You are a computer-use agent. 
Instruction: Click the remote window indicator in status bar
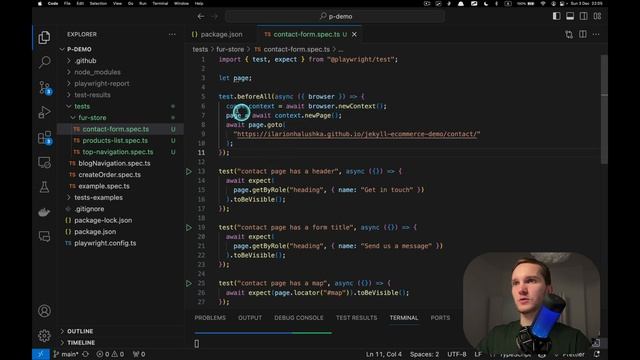click(x=40, y=354)
